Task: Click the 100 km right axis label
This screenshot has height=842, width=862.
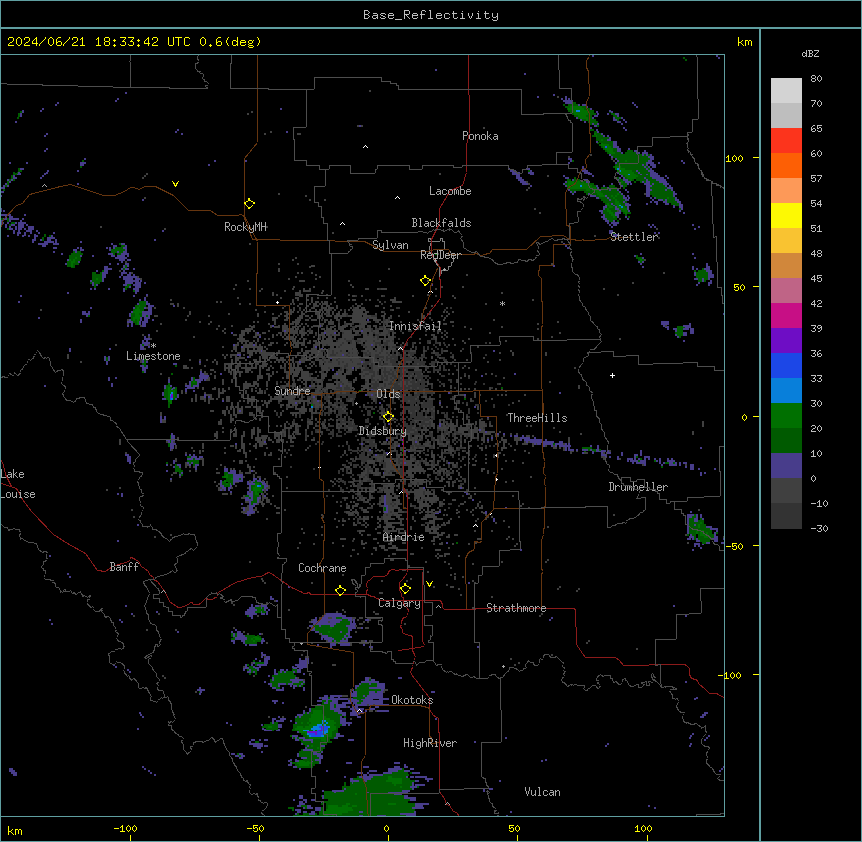Action: 734,158
